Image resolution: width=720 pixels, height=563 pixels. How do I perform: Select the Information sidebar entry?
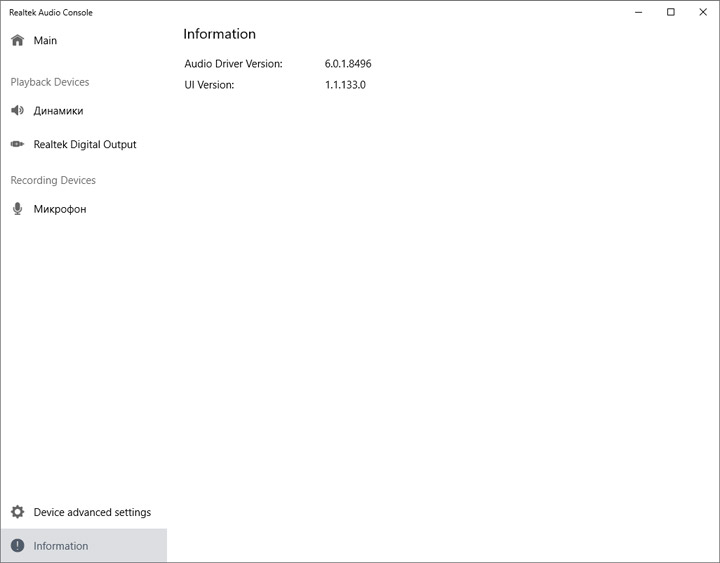coord(84,546)
